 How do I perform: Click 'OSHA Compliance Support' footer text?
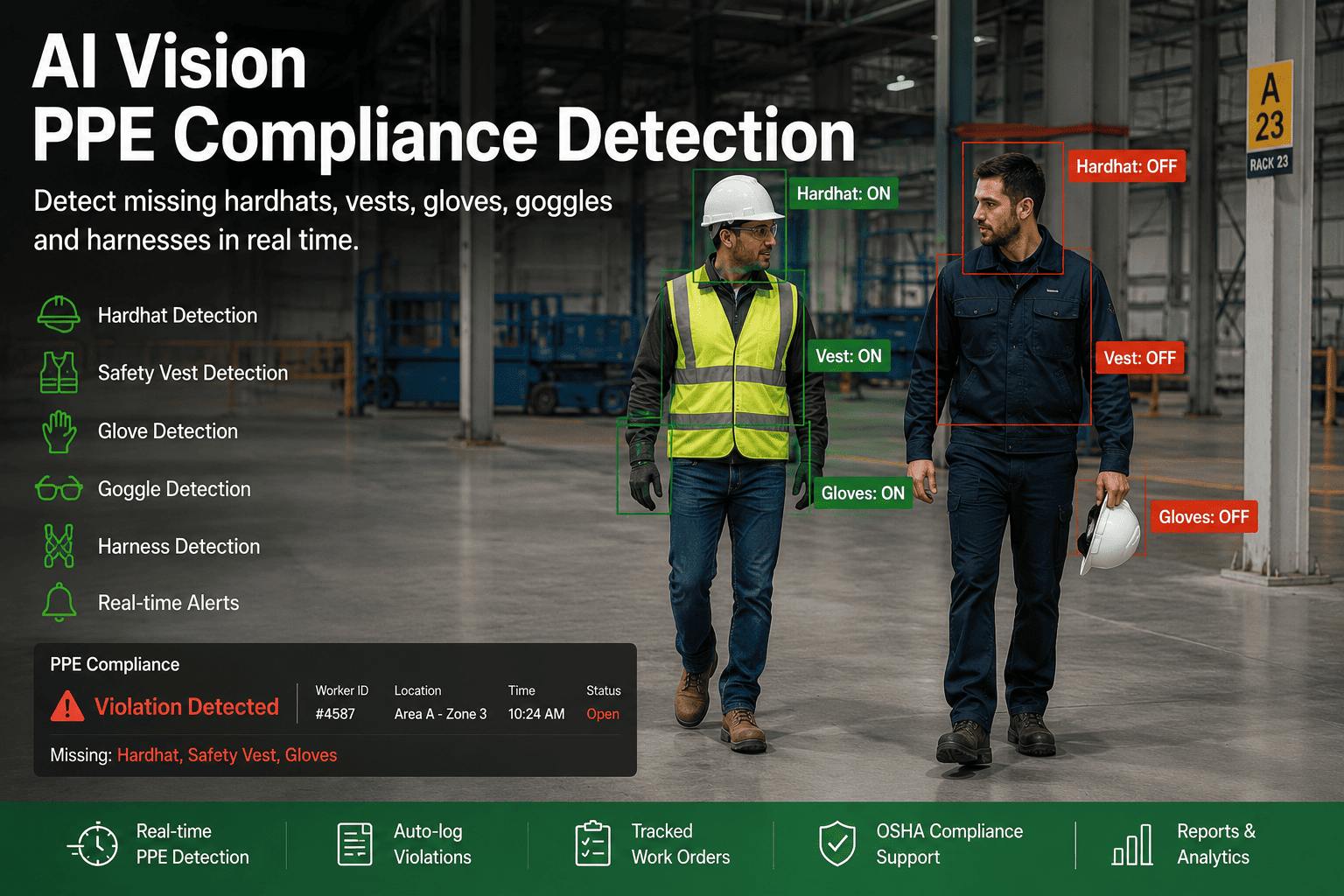(x=949, y=844)
